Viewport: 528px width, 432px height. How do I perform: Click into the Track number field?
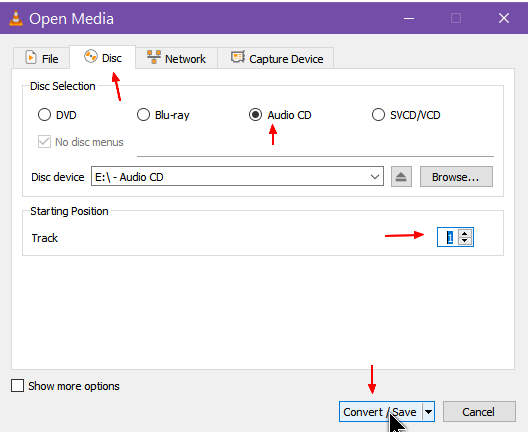click(449, 237)
